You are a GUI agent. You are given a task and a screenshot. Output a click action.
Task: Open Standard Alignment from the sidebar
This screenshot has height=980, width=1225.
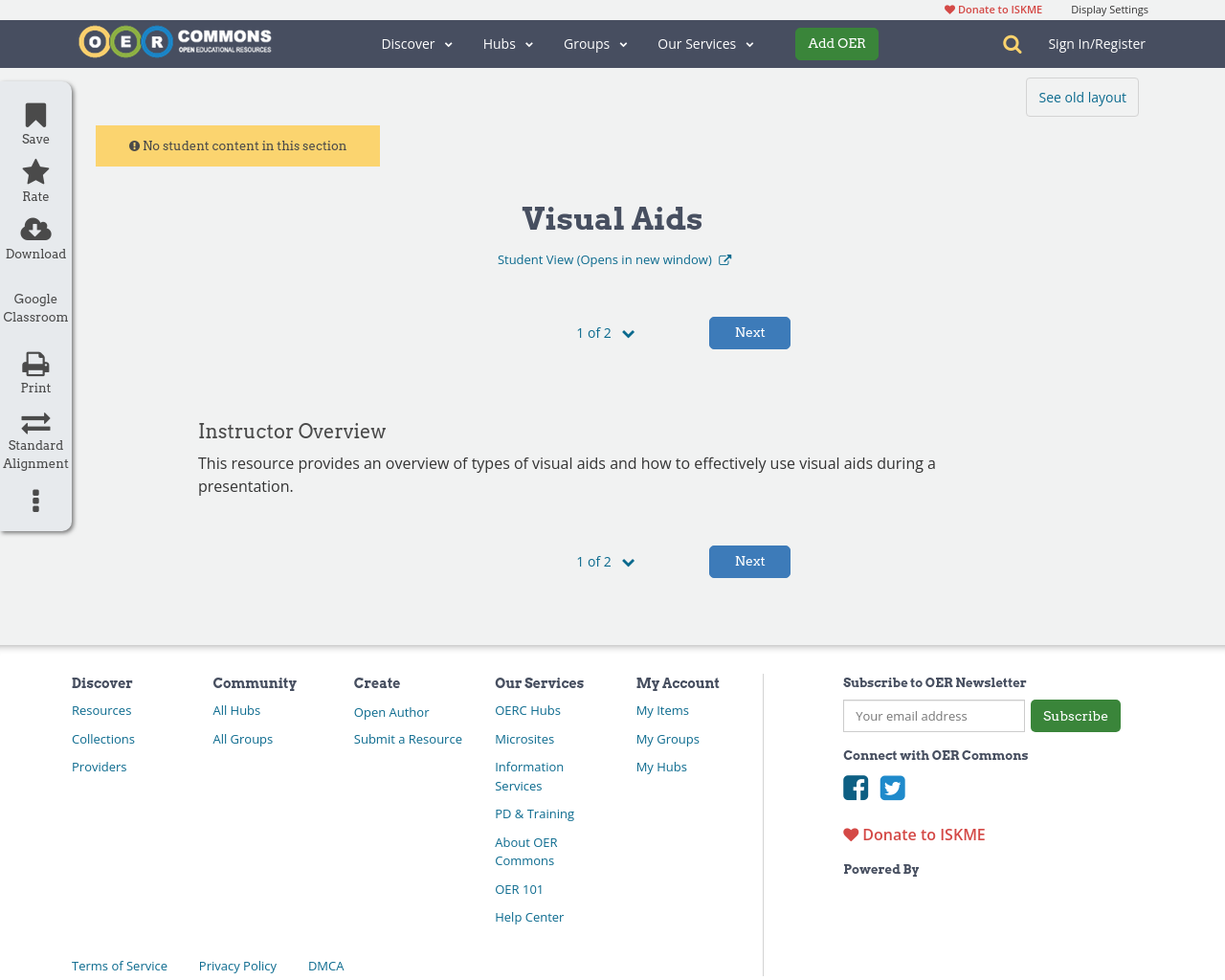pos(34,421)
